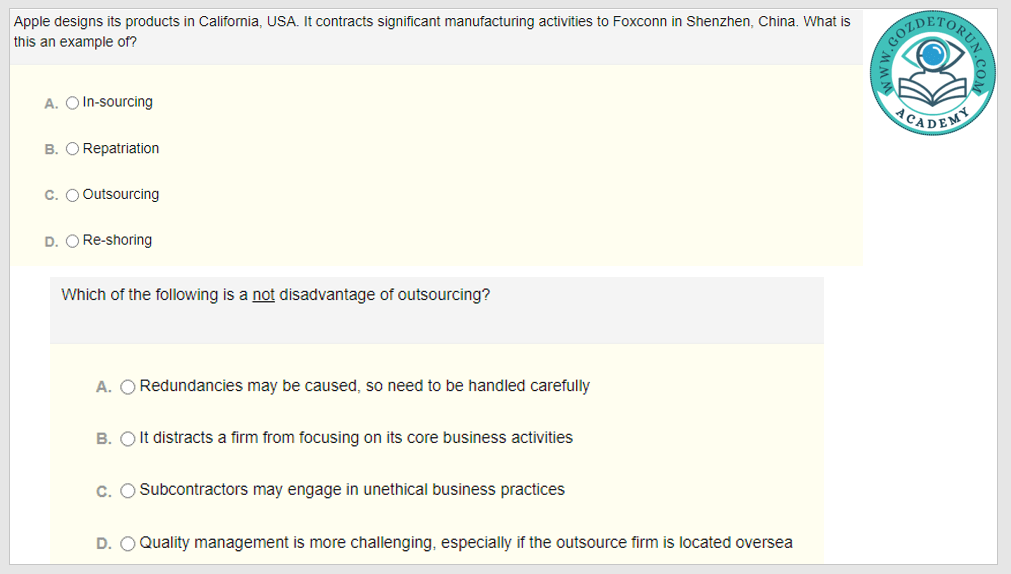Click letter C beside Outsourcing
This screenshot has width=1011, height=574.
(x=50, y=195)
